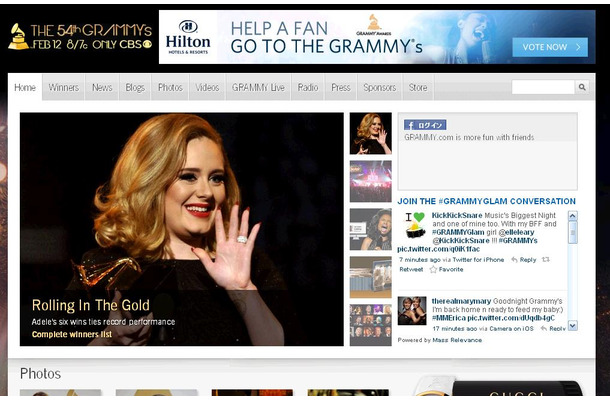The width and height of the screenshot is (610, 400).
Task: Open the Complete winners list link
Action: (x=72, y=334)
